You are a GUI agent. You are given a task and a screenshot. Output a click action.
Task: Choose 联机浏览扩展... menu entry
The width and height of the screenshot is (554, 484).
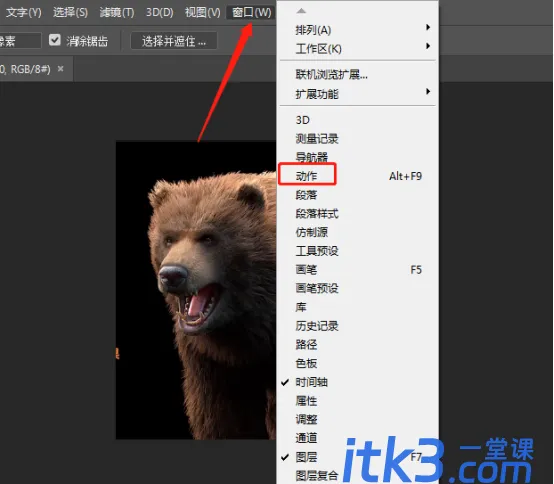[358, 75]
